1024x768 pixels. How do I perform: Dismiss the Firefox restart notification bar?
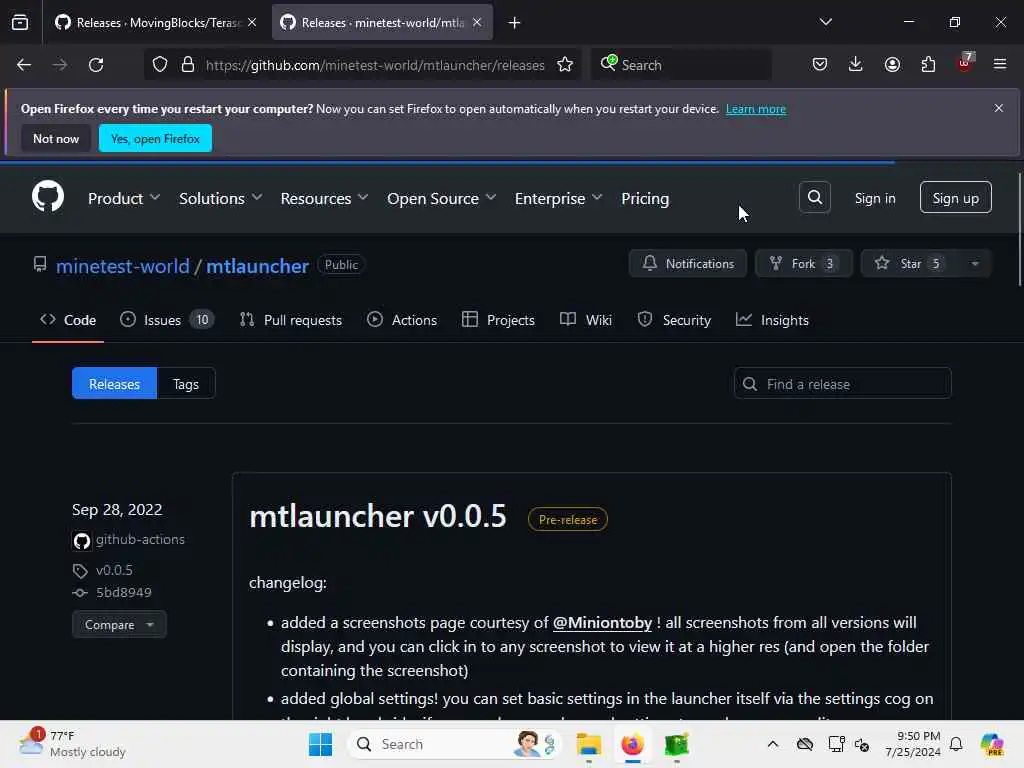tap(999, 108)
